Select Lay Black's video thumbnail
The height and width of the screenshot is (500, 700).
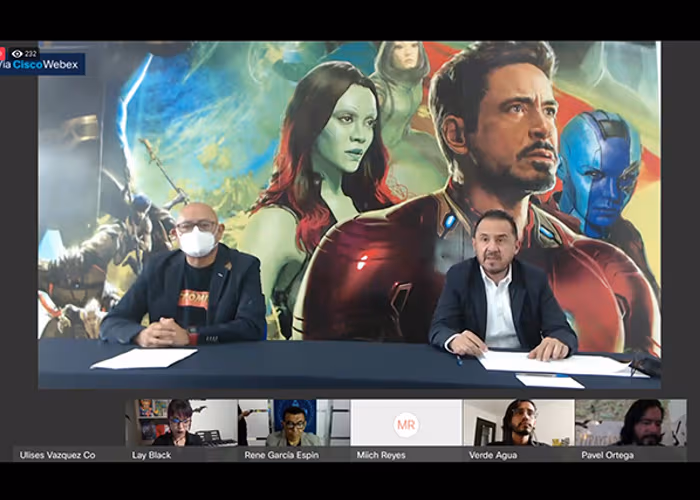pos(181,422)
